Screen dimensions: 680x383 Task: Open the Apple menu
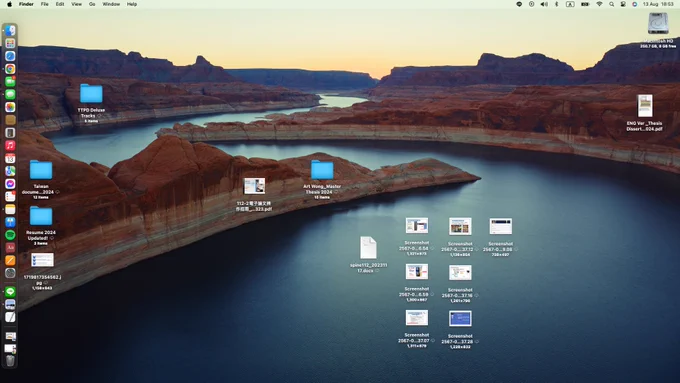pos(9,4)
